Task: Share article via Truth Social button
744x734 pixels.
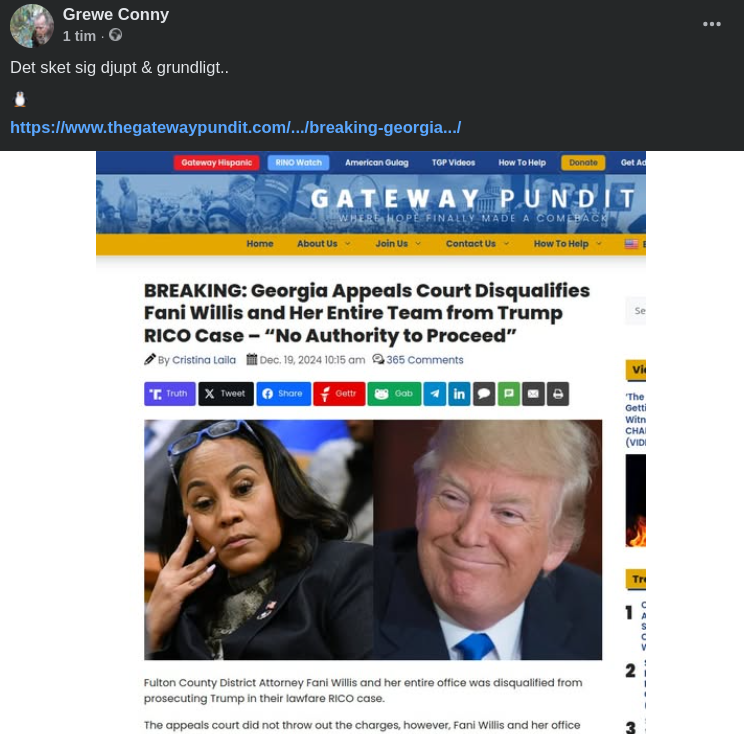Action: pos(169,394)
